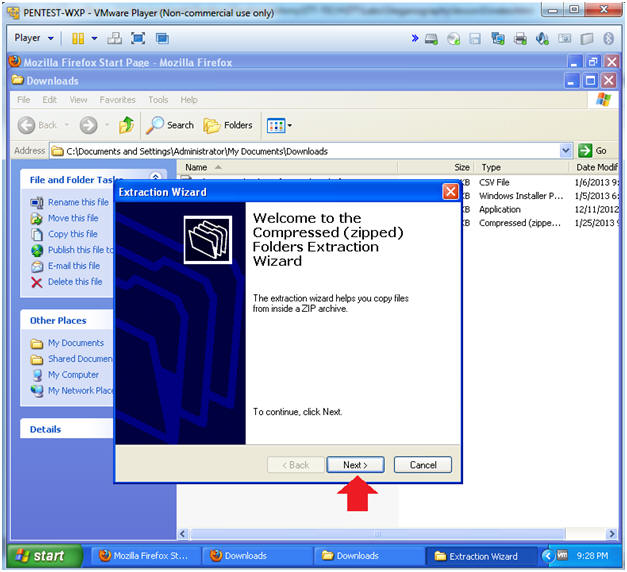Enter VMware full screen mode icon
This screenshot has width=627, height=572.
pos(138,38)
